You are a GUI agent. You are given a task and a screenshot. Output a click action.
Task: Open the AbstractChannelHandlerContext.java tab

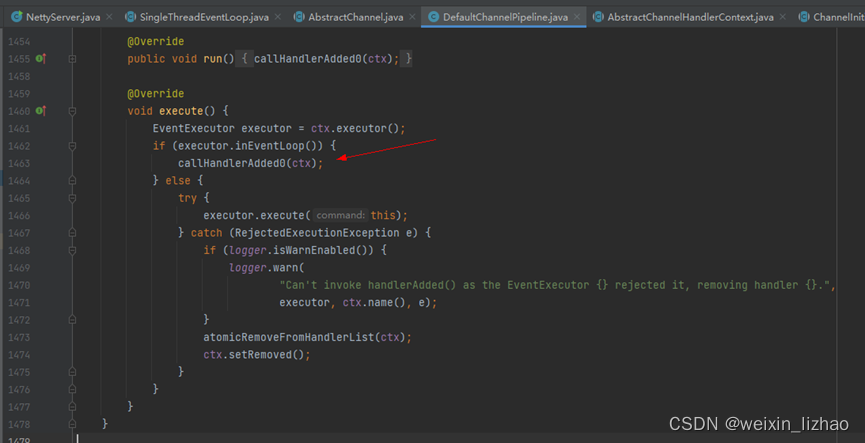[691, 17]
